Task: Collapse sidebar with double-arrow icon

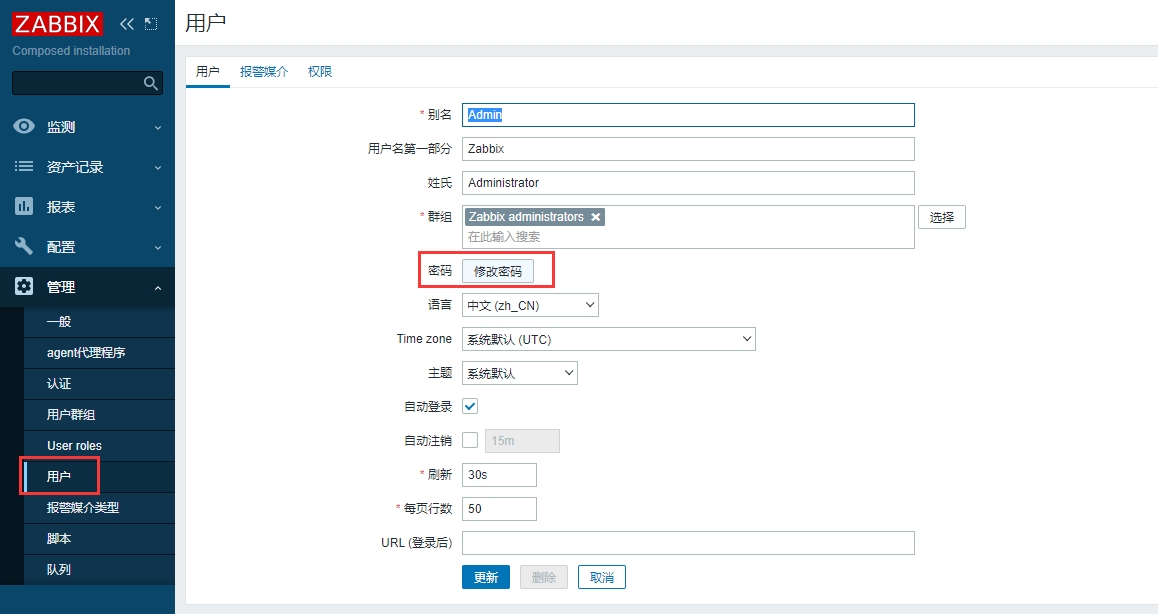Action: coord(127,24)
